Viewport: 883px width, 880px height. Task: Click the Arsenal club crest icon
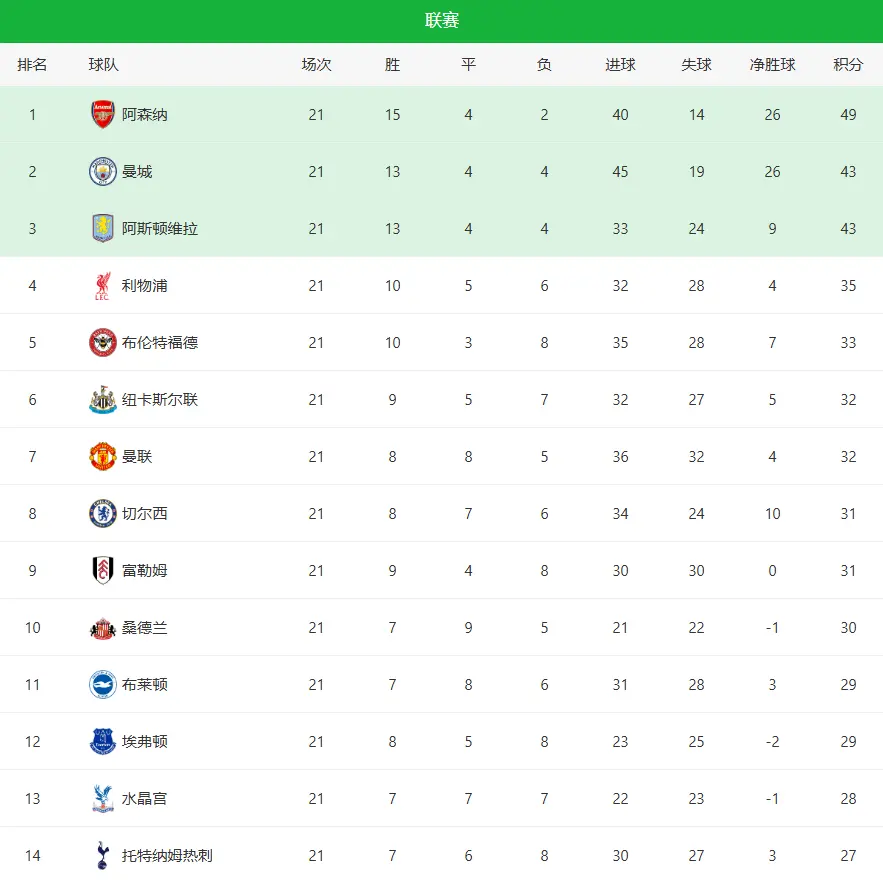coord(103,114)
